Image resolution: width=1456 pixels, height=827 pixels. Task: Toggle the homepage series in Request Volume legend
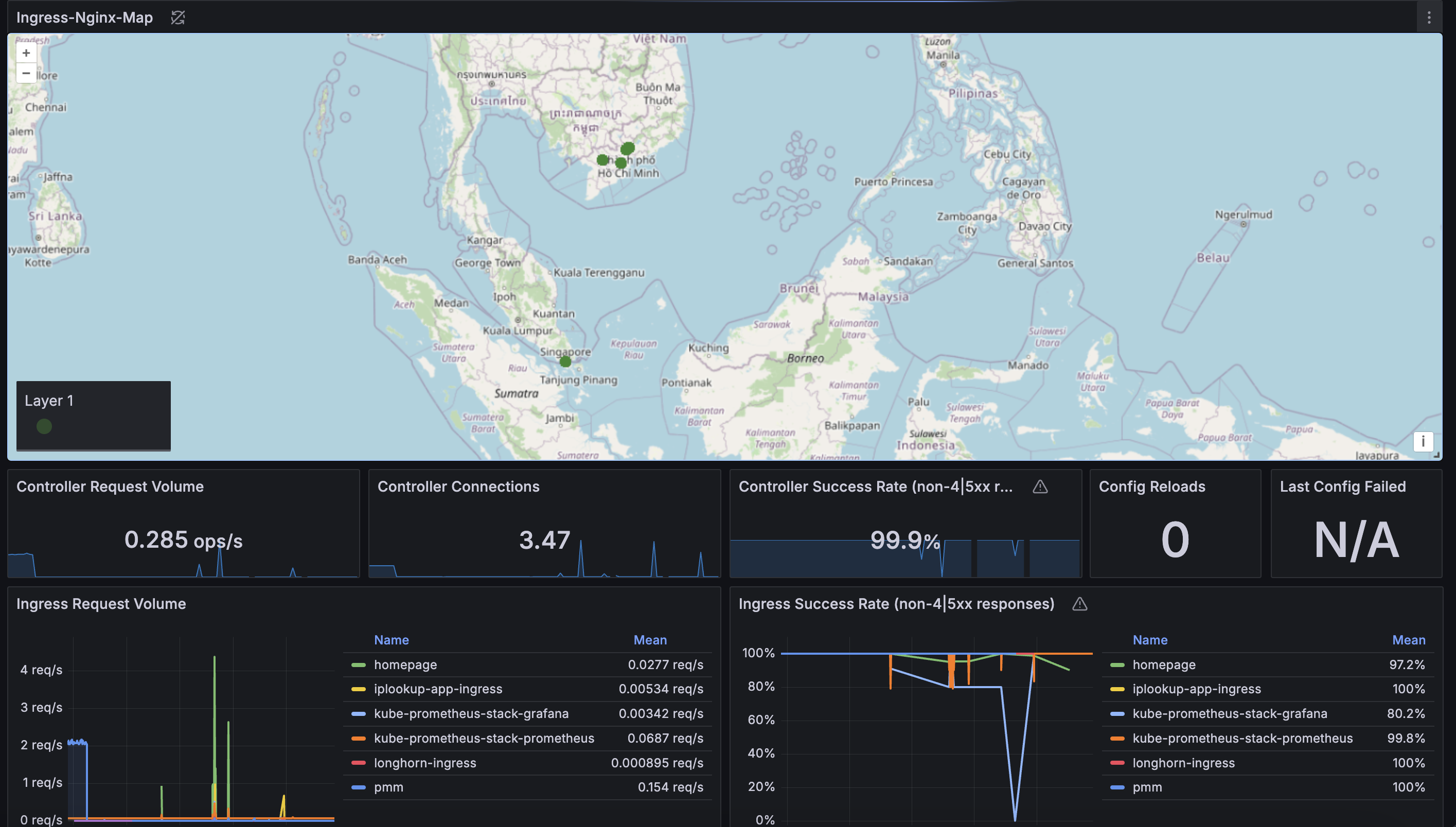point(405,664)
